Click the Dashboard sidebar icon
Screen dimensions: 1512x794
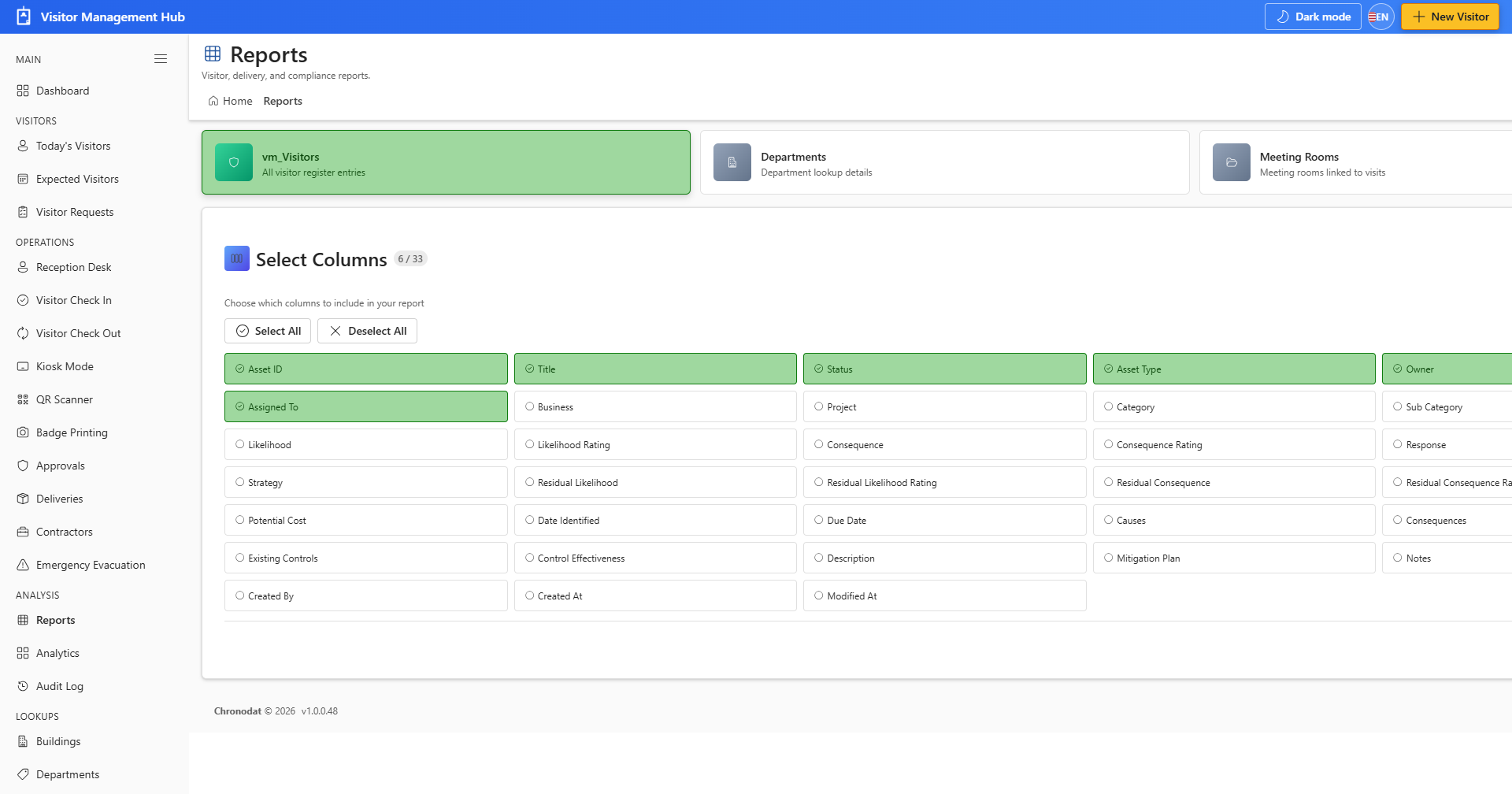click(x=23, y=91)
